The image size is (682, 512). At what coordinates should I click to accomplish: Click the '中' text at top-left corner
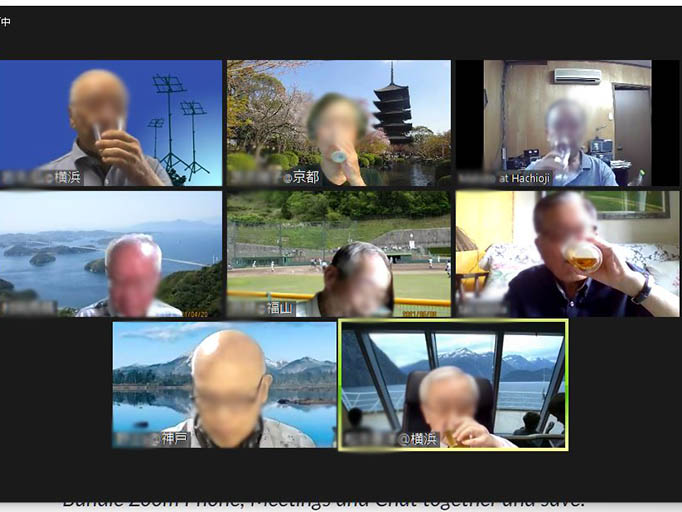6,21
